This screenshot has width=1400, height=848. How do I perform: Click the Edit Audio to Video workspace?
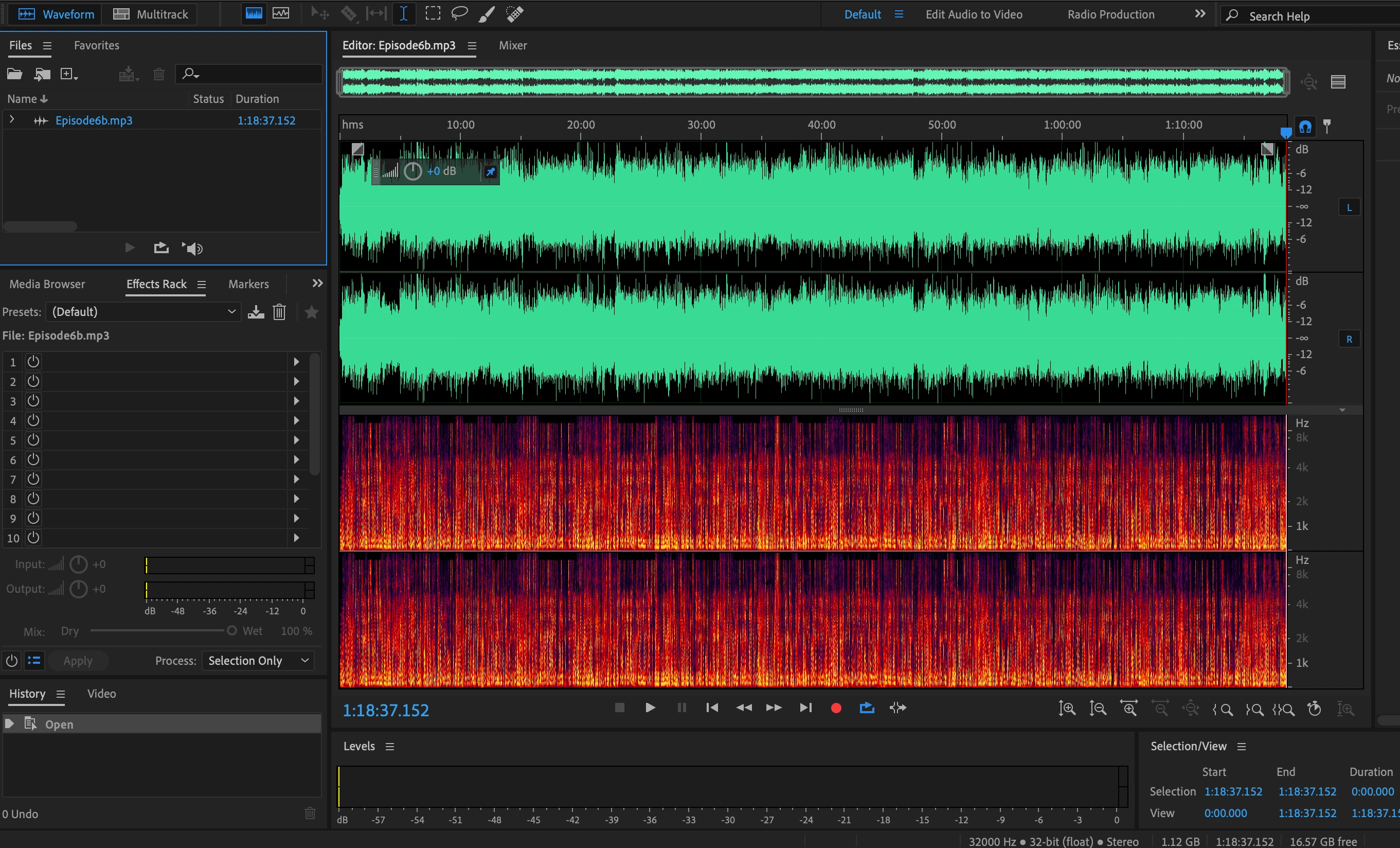click(x=974, y=14)
